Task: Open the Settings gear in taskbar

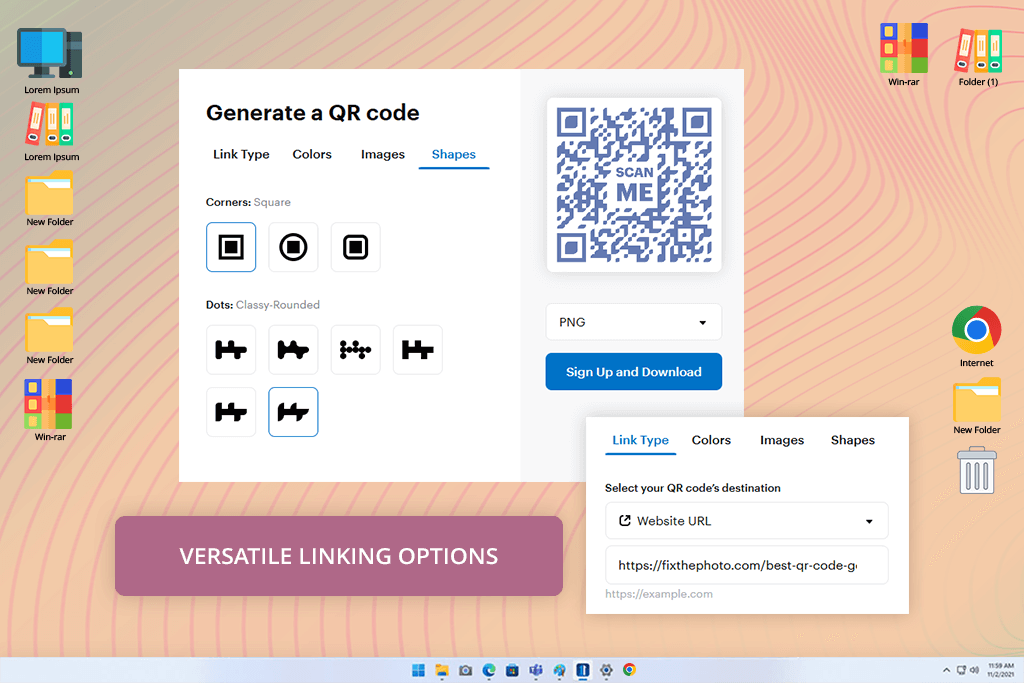Action: pos(607,670)
